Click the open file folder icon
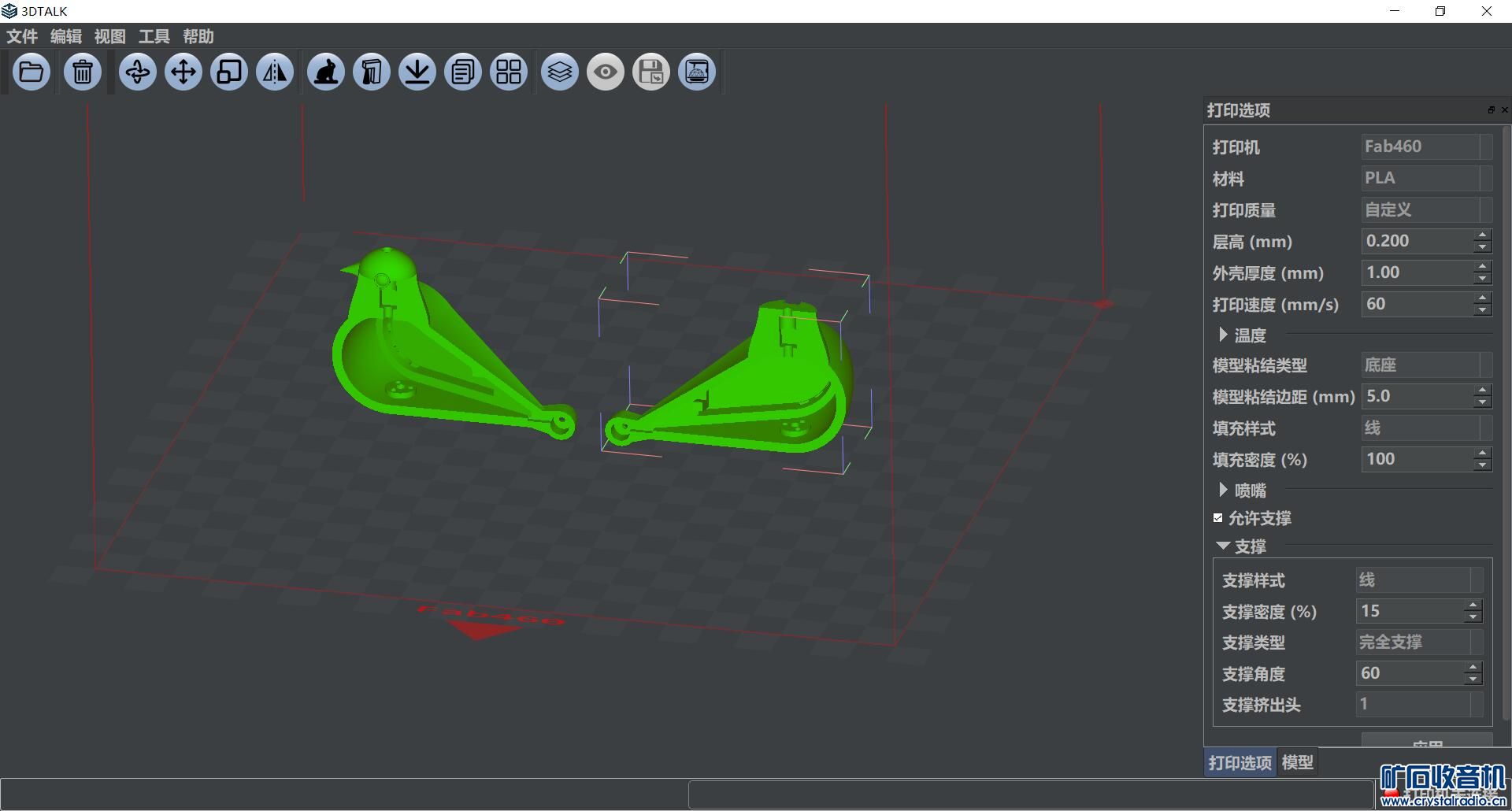The height and width of the screenshot is (811, 1512). coord(31,72)
